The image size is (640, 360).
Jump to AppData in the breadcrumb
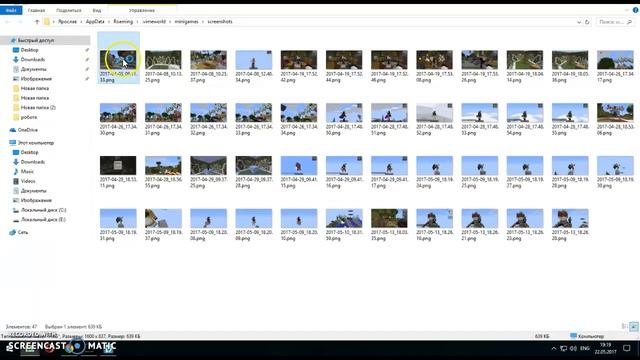(x=95, y=22)
